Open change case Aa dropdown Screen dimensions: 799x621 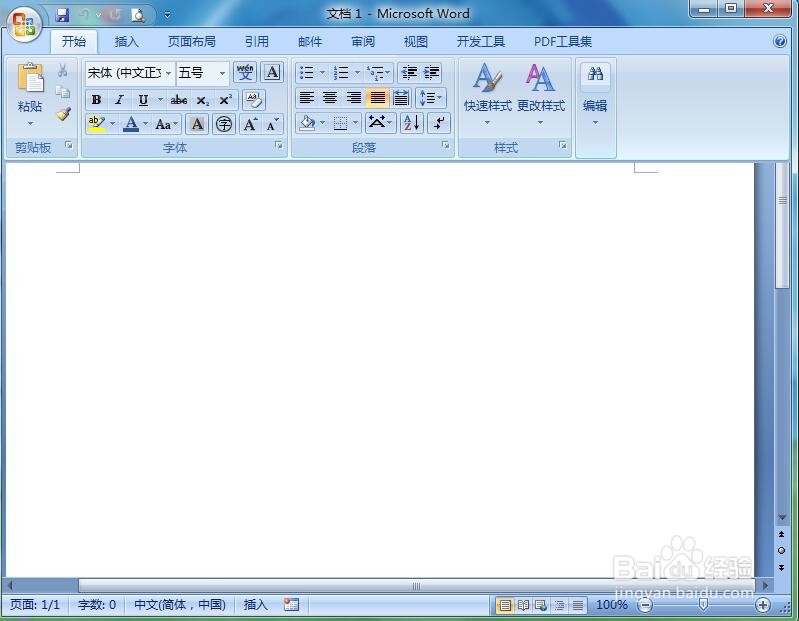pyautogui.click(x=166, y=124)
